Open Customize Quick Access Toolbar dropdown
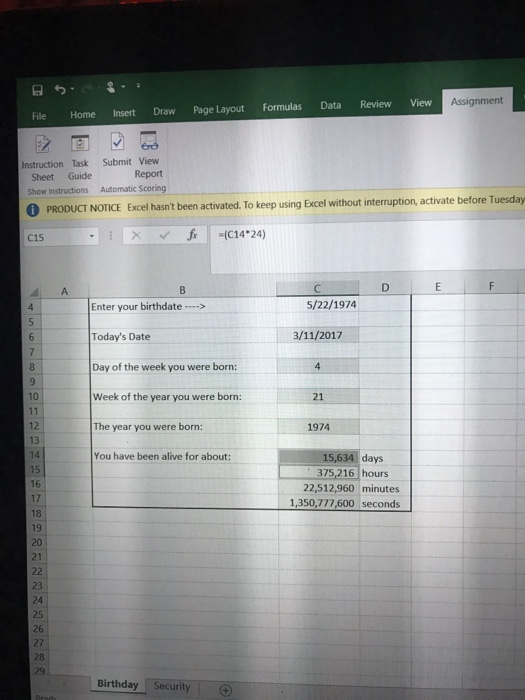 138,85
